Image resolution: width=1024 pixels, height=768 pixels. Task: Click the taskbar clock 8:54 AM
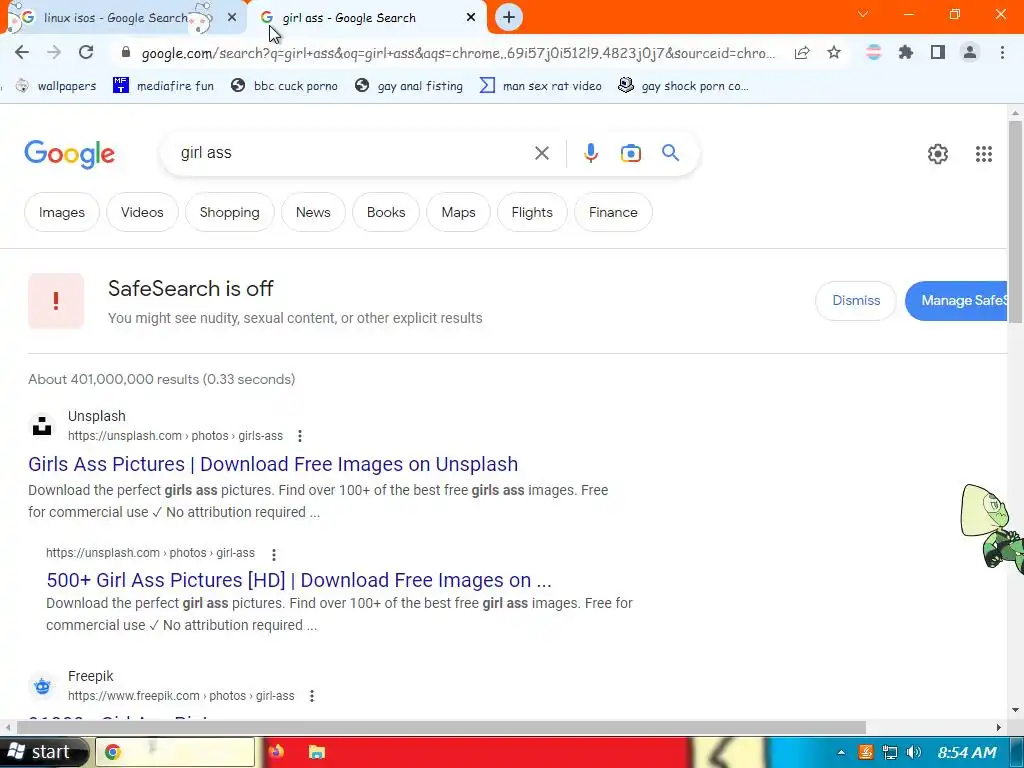[967, 752]
